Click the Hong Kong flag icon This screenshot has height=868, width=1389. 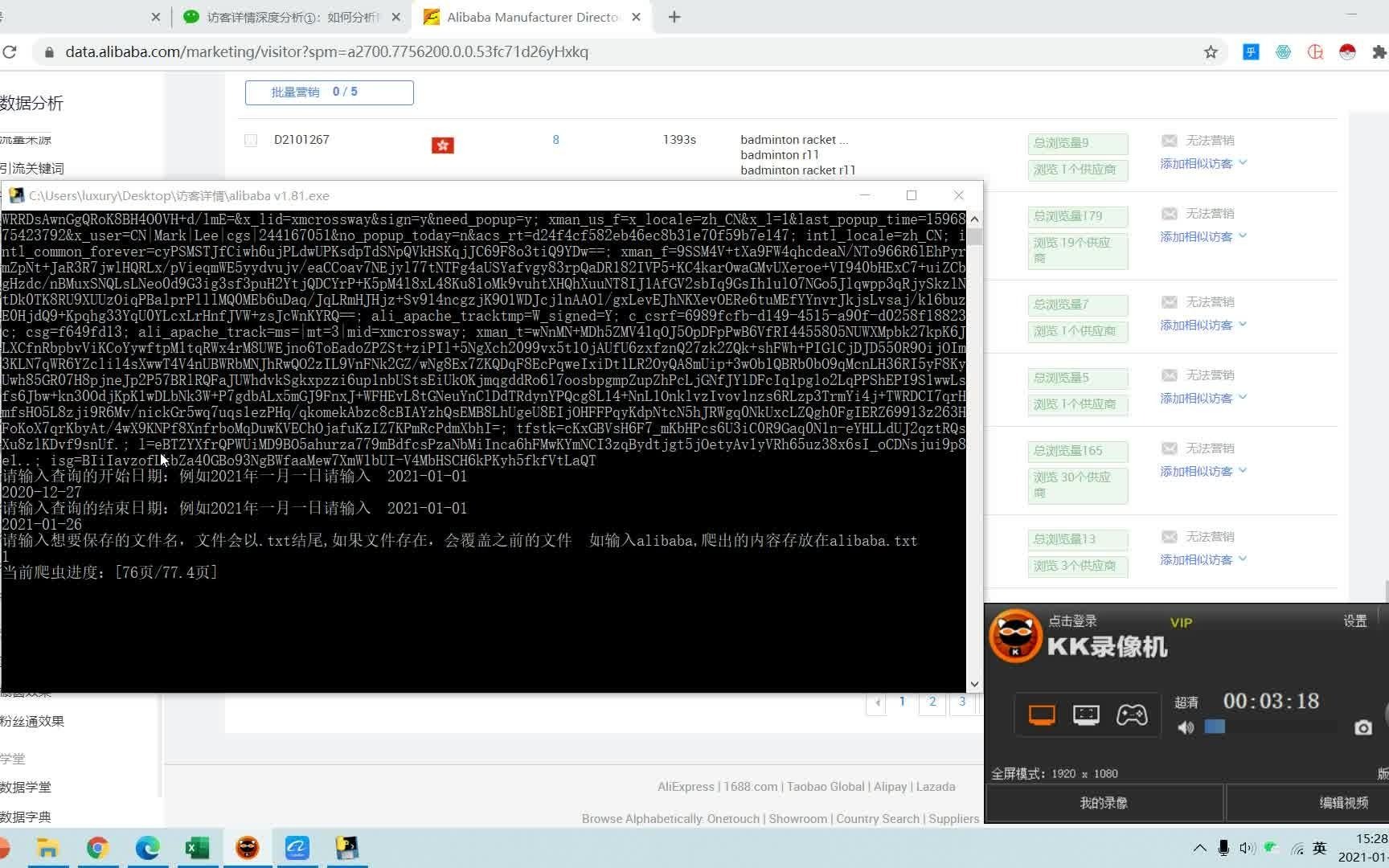tap(443, 145)
